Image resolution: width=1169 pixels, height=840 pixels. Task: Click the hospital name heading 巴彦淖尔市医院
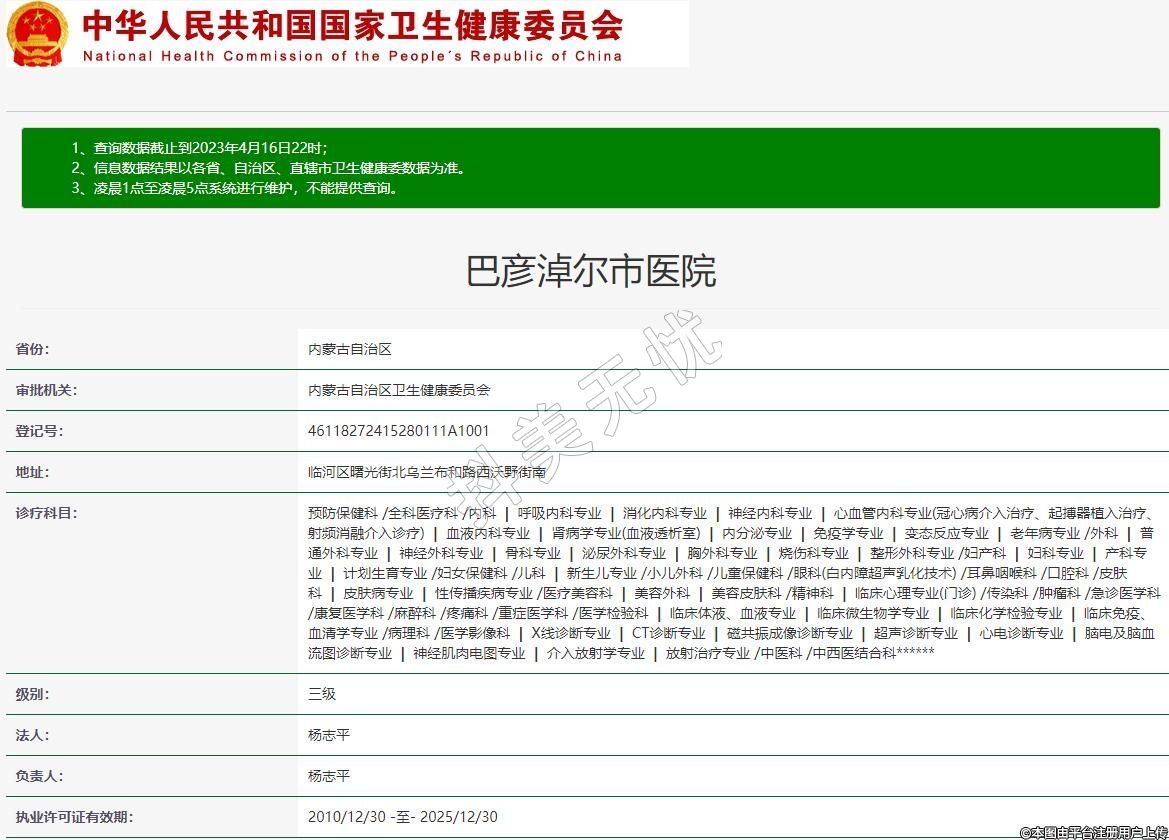click(591, 272)
